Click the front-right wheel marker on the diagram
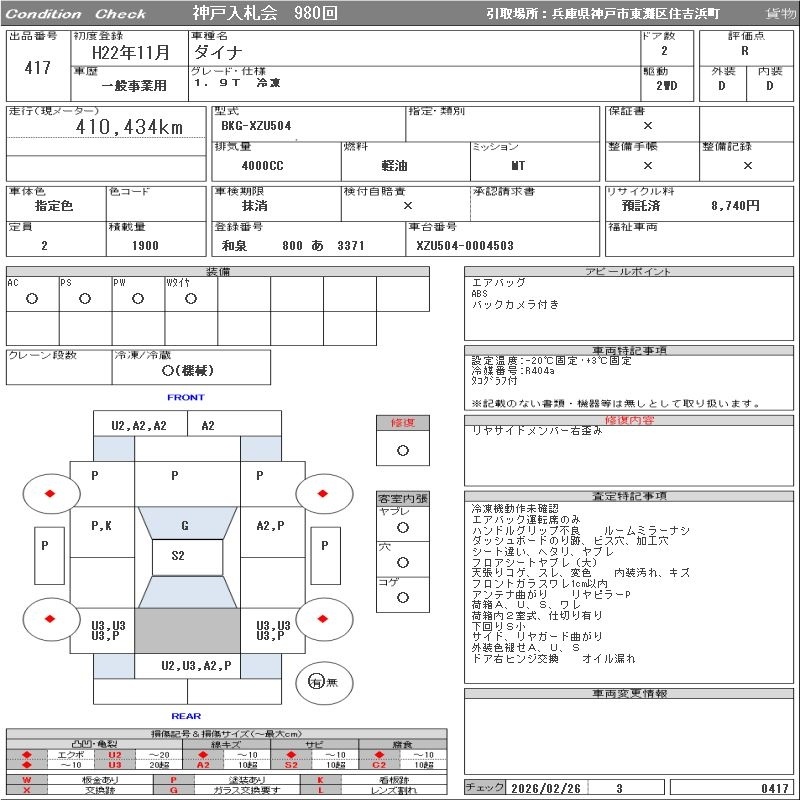The width and height of the screenshot is (800, 800). click(x=323, y=493)
